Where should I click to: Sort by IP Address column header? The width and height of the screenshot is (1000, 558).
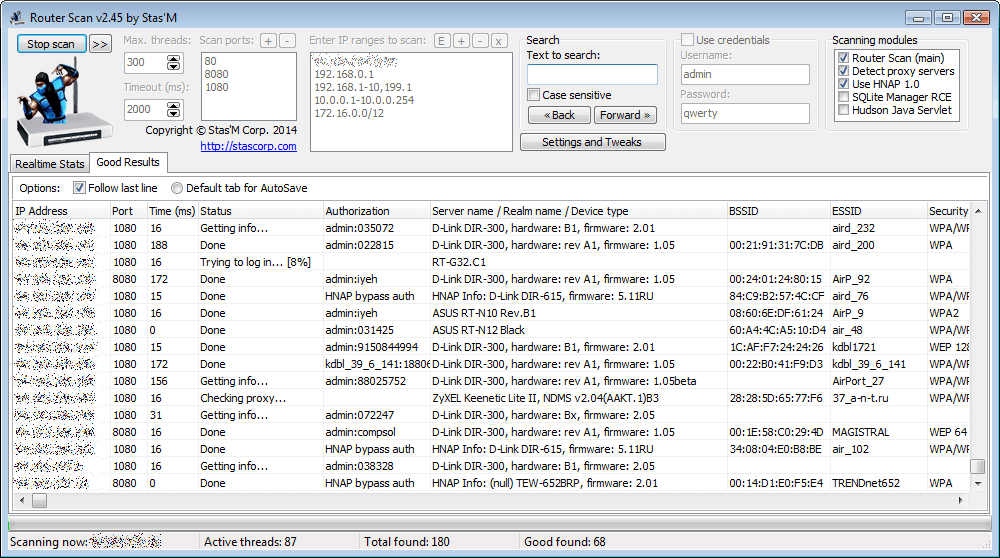(61, 210)
